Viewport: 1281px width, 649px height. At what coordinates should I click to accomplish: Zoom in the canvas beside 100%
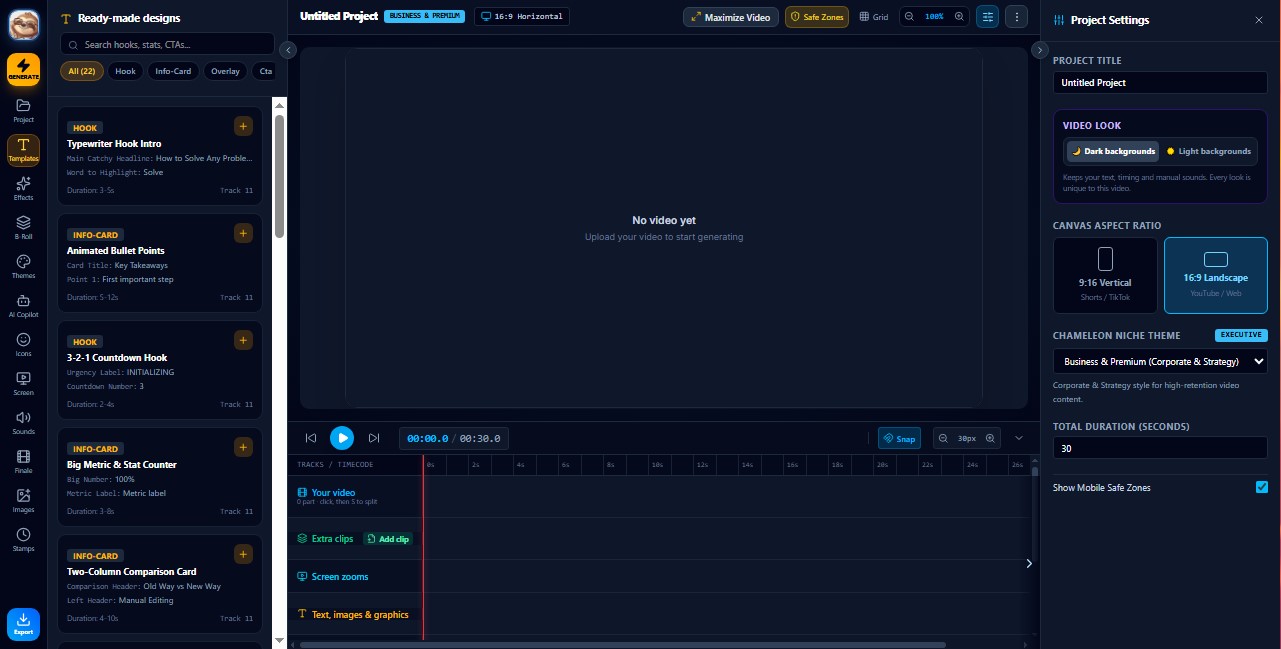[959, 17]
